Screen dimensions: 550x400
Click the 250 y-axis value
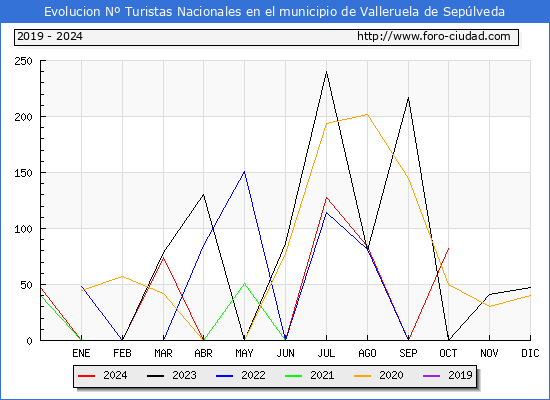coord(23,61)
